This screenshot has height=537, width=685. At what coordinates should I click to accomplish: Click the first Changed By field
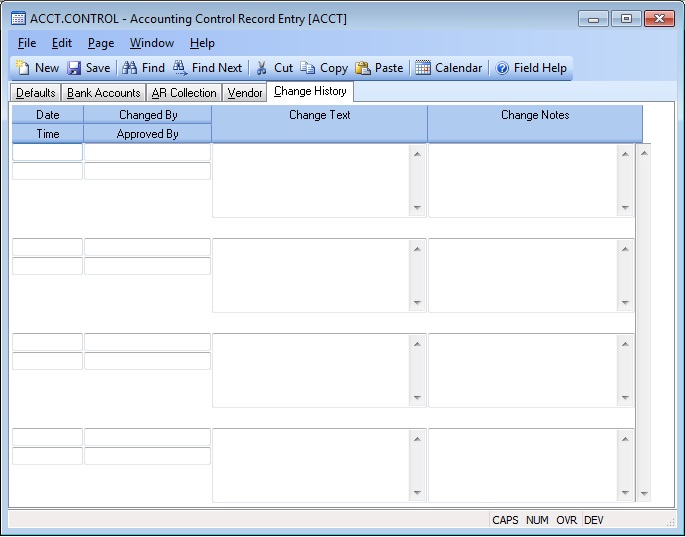(x=147, y=152)
